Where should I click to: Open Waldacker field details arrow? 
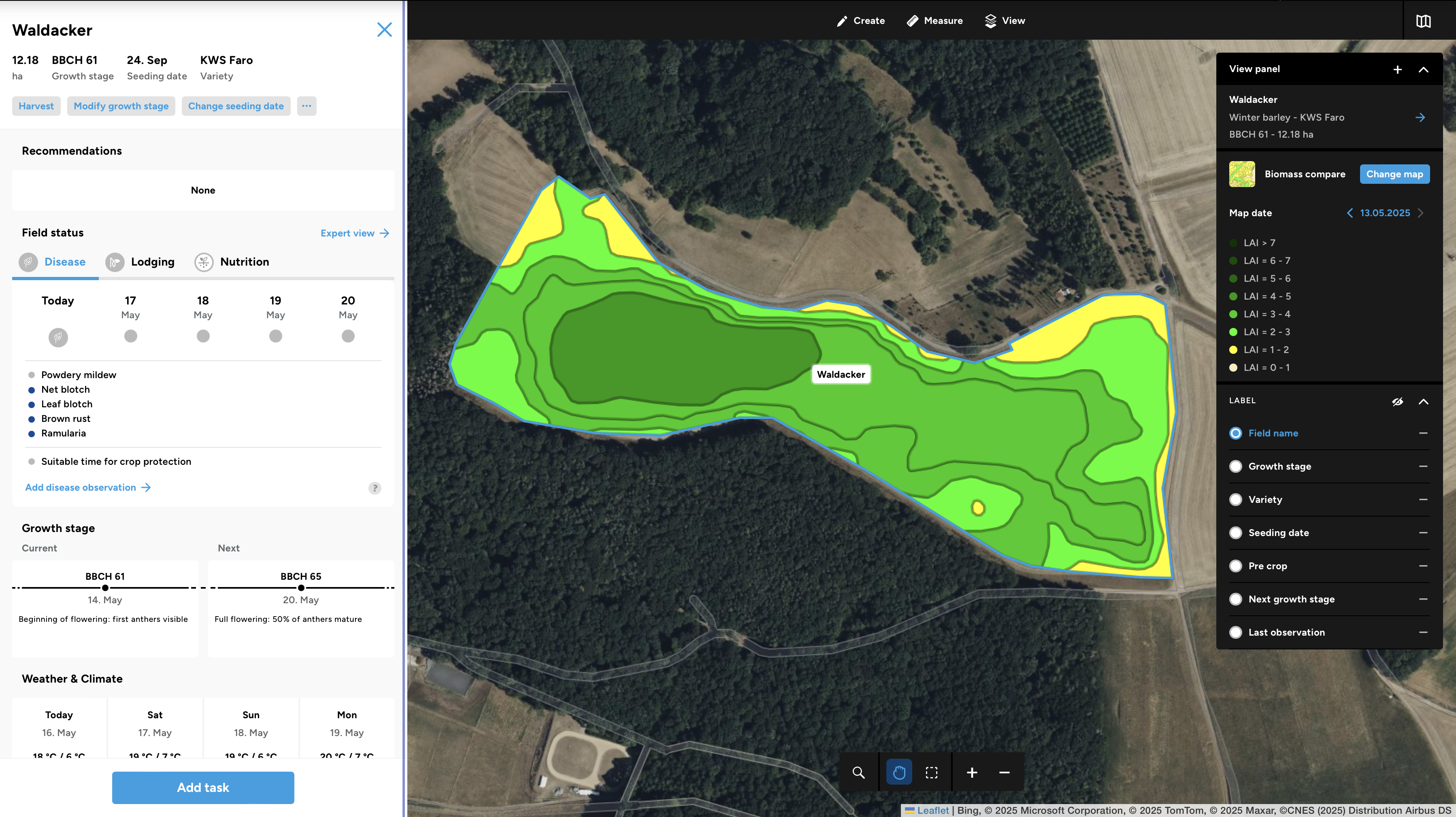click(x=1420, y=117)
